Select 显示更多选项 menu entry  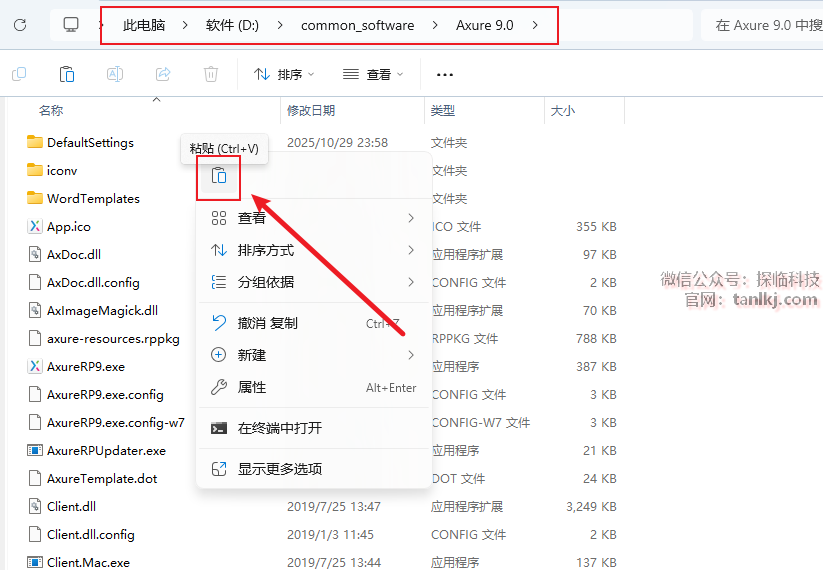280,469
